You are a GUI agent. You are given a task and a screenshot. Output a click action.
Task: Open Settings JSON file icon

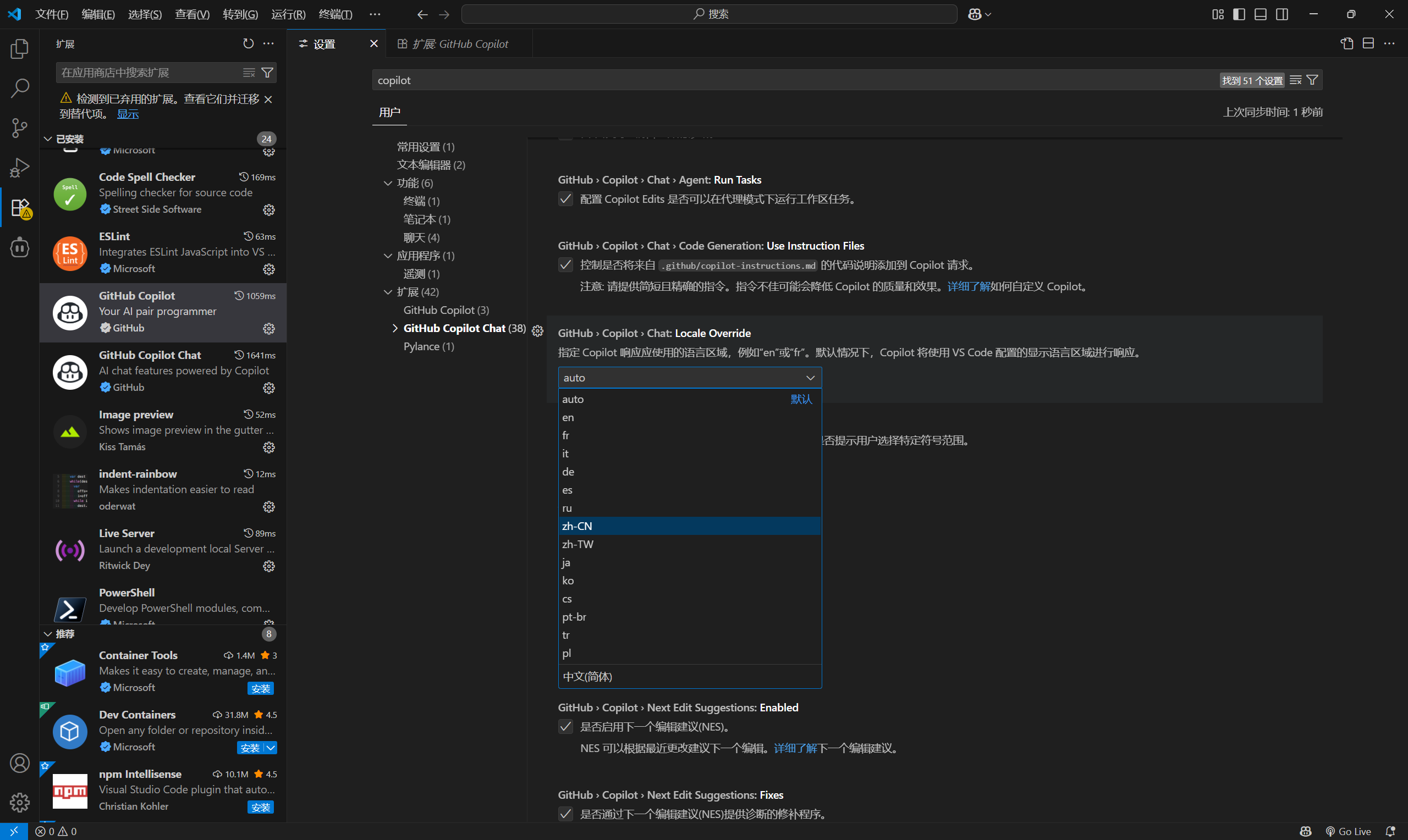(x=1347, y=43)
